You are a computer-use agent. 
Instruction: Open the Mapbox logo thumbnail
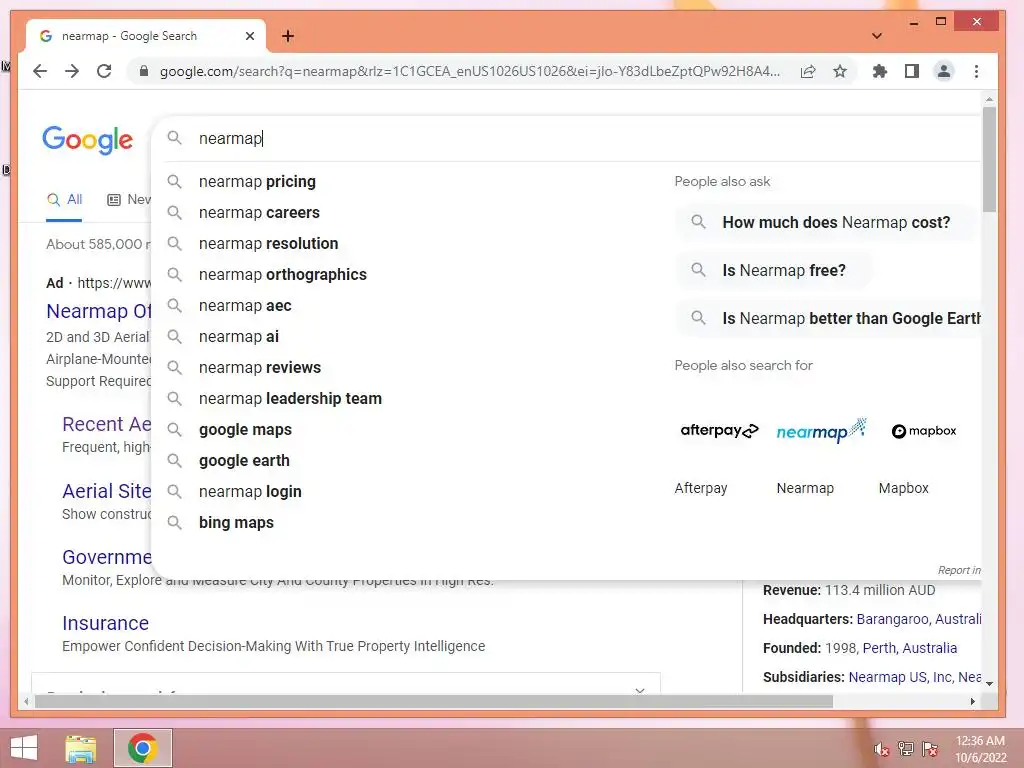tap(923, 431)
